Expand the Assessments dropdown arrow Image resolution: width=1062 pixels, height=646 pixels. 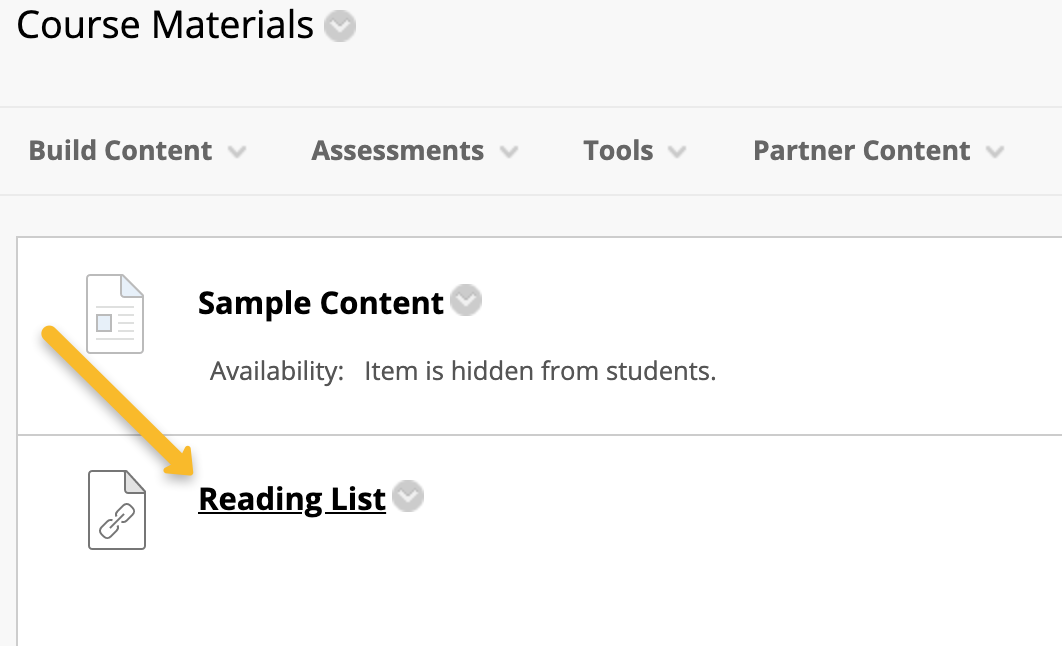coord(509,153)
